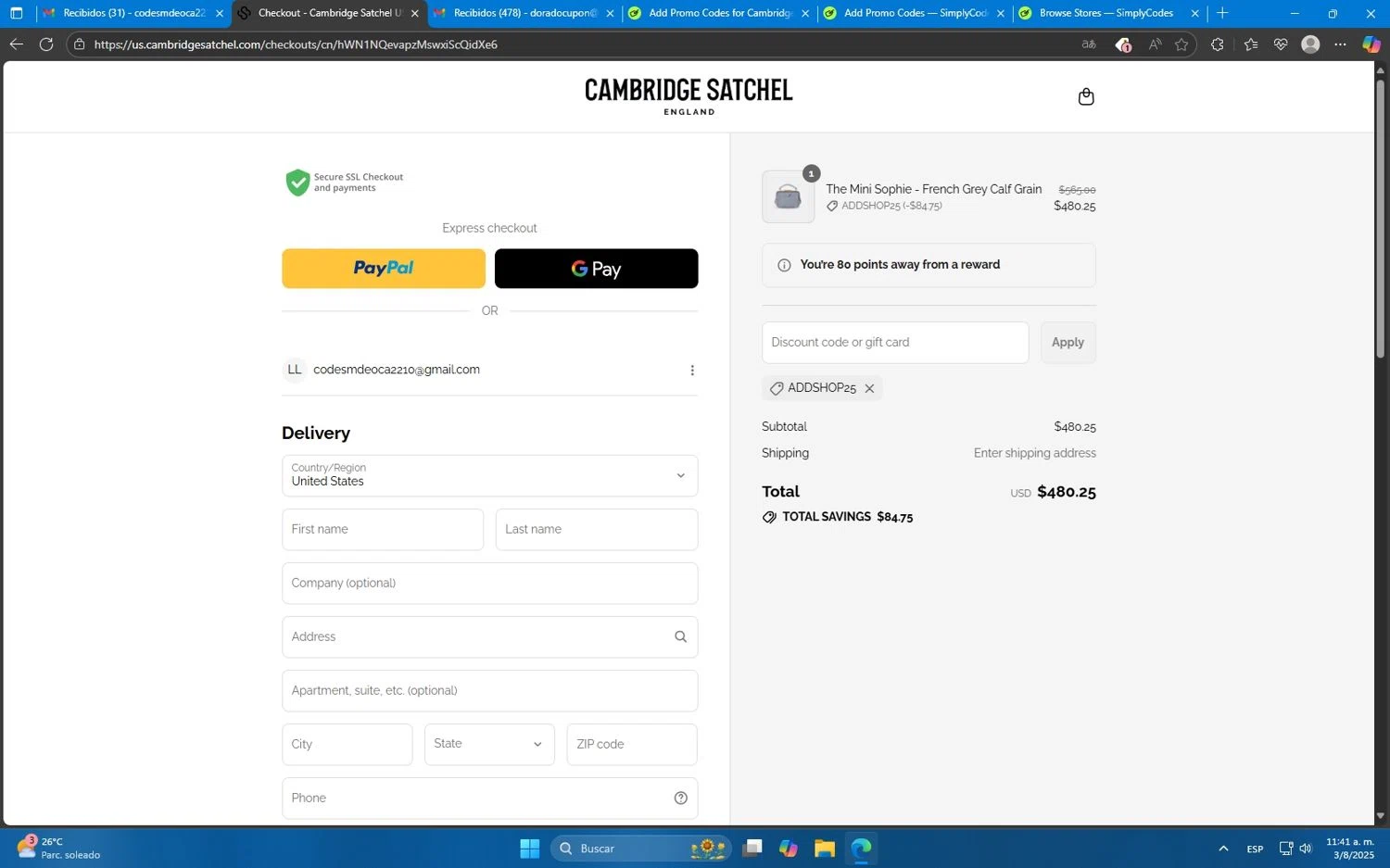
Task: Switch to Add Promo Codes — SimplyCodes tab
Action: coord(914,13)
